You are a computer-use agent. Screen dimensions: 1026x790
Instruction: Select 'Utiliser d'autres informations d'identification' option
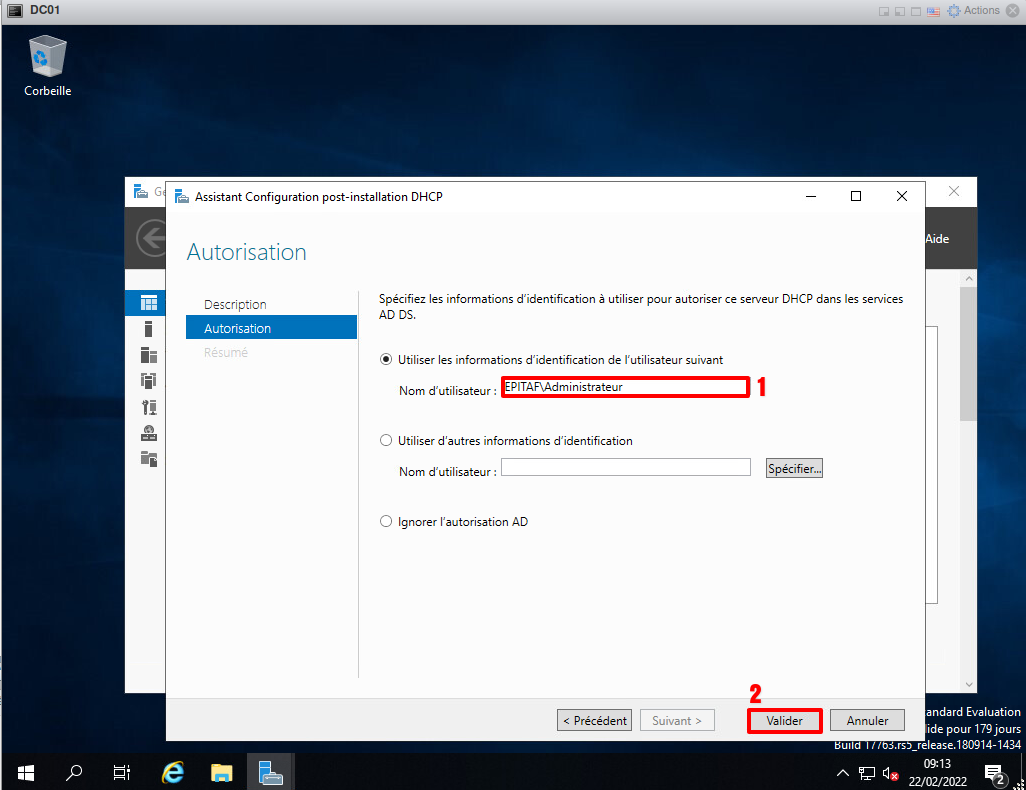point(386,440)
